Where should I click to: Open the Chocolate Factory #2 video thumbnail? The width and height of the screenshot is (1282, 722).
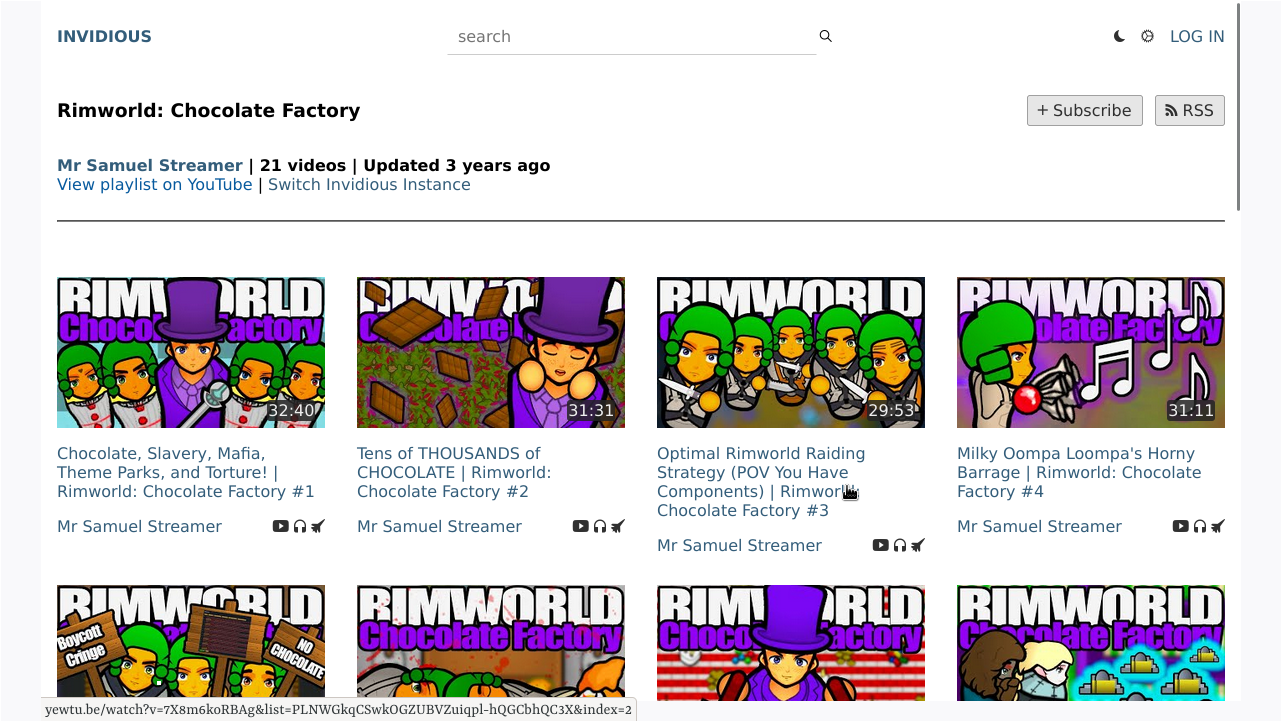[491, 353]
